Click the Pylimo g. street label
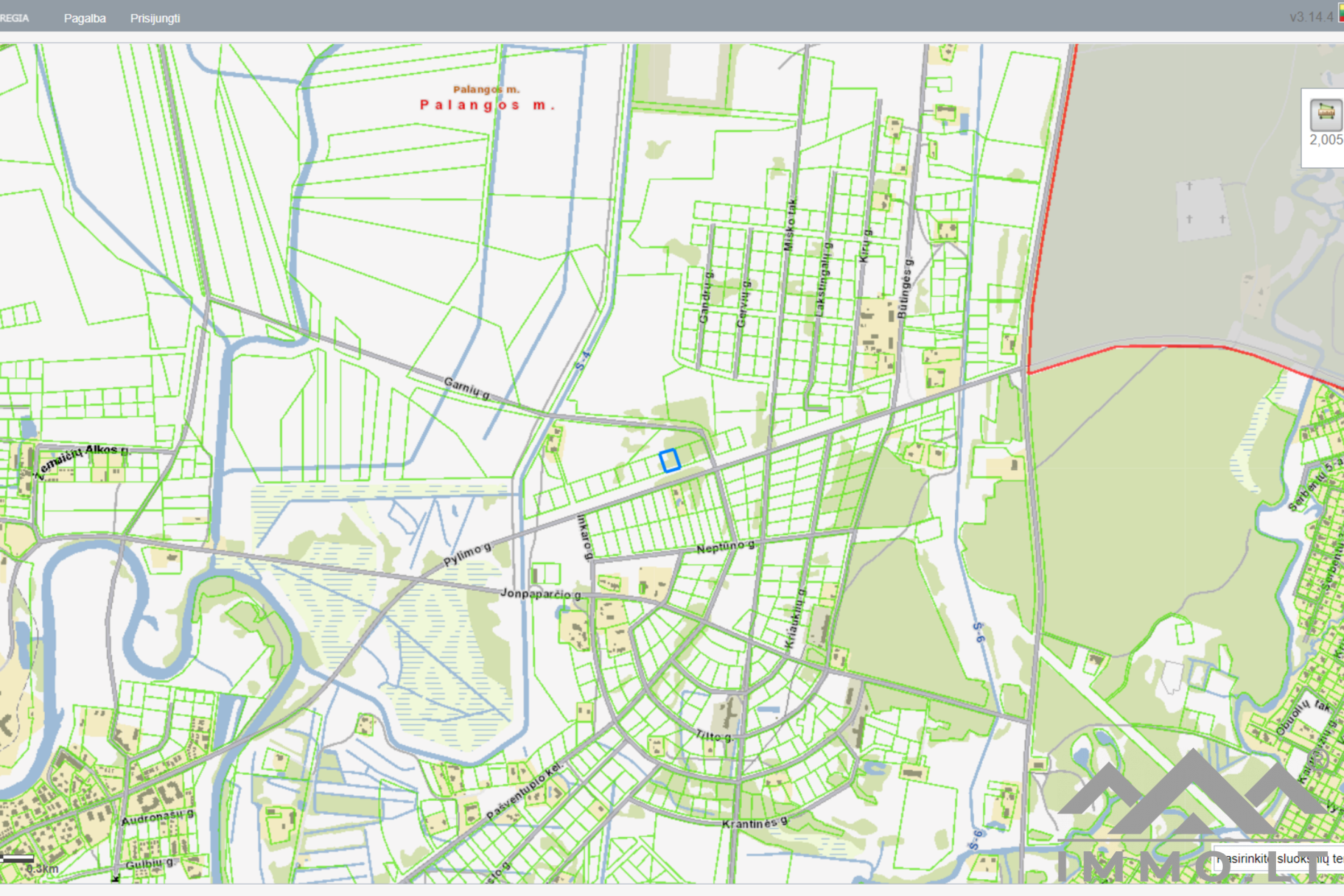 (467, 554)
